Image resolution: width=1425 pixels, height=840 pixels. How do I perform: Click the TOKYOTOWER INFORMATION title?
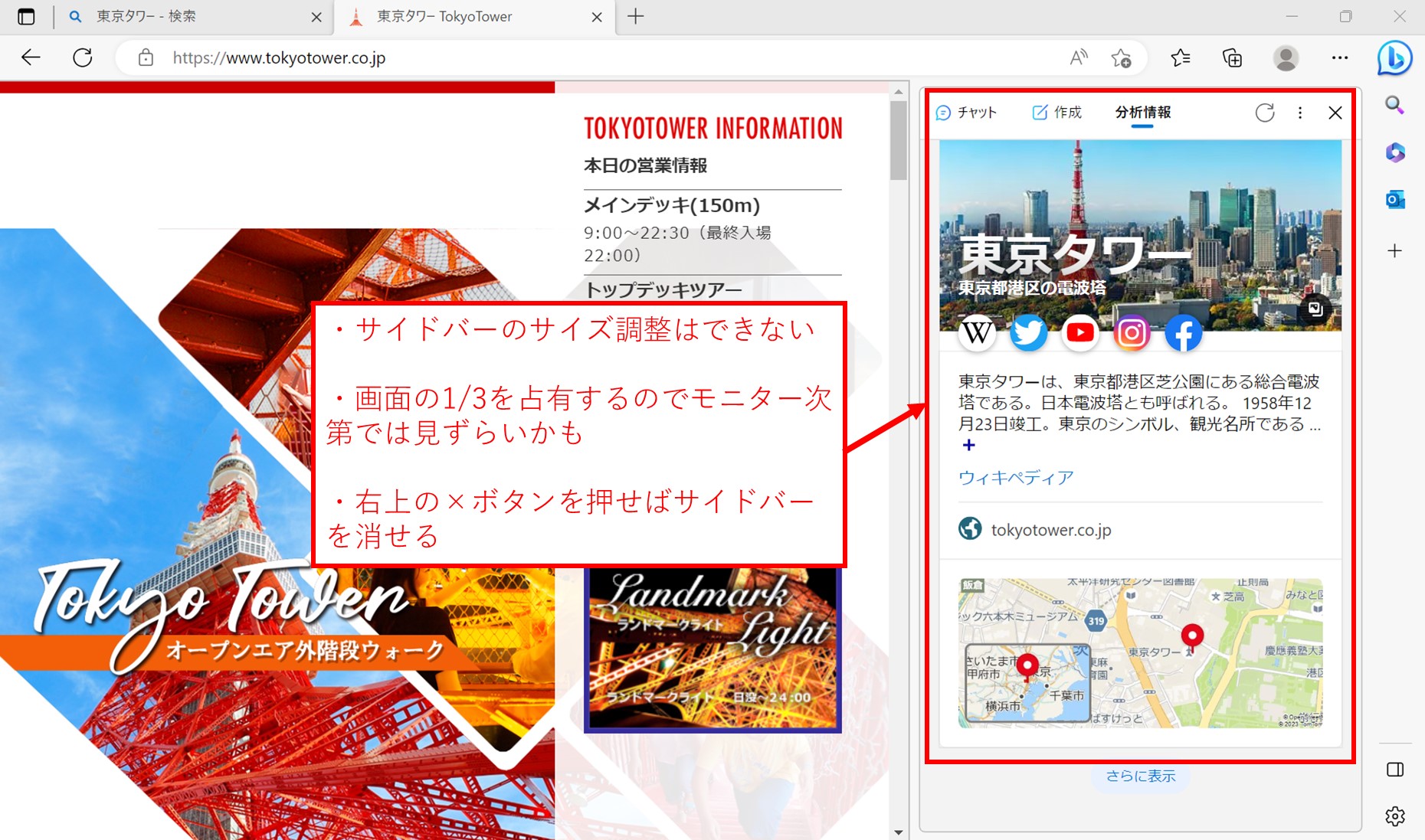[713, 129]
